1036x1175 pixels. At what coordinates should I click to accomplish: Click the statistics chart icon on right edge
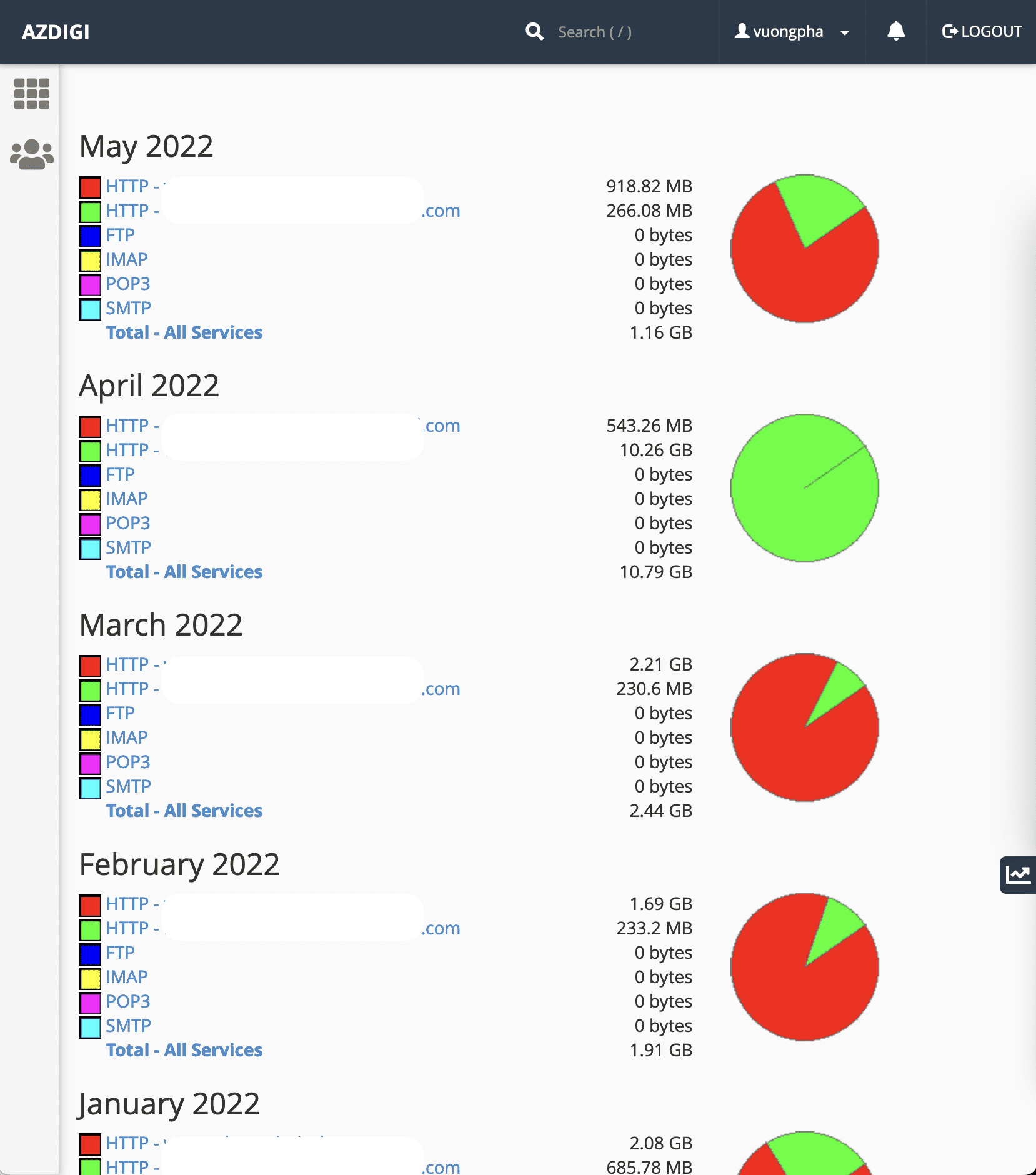(x=1019, y=875)
